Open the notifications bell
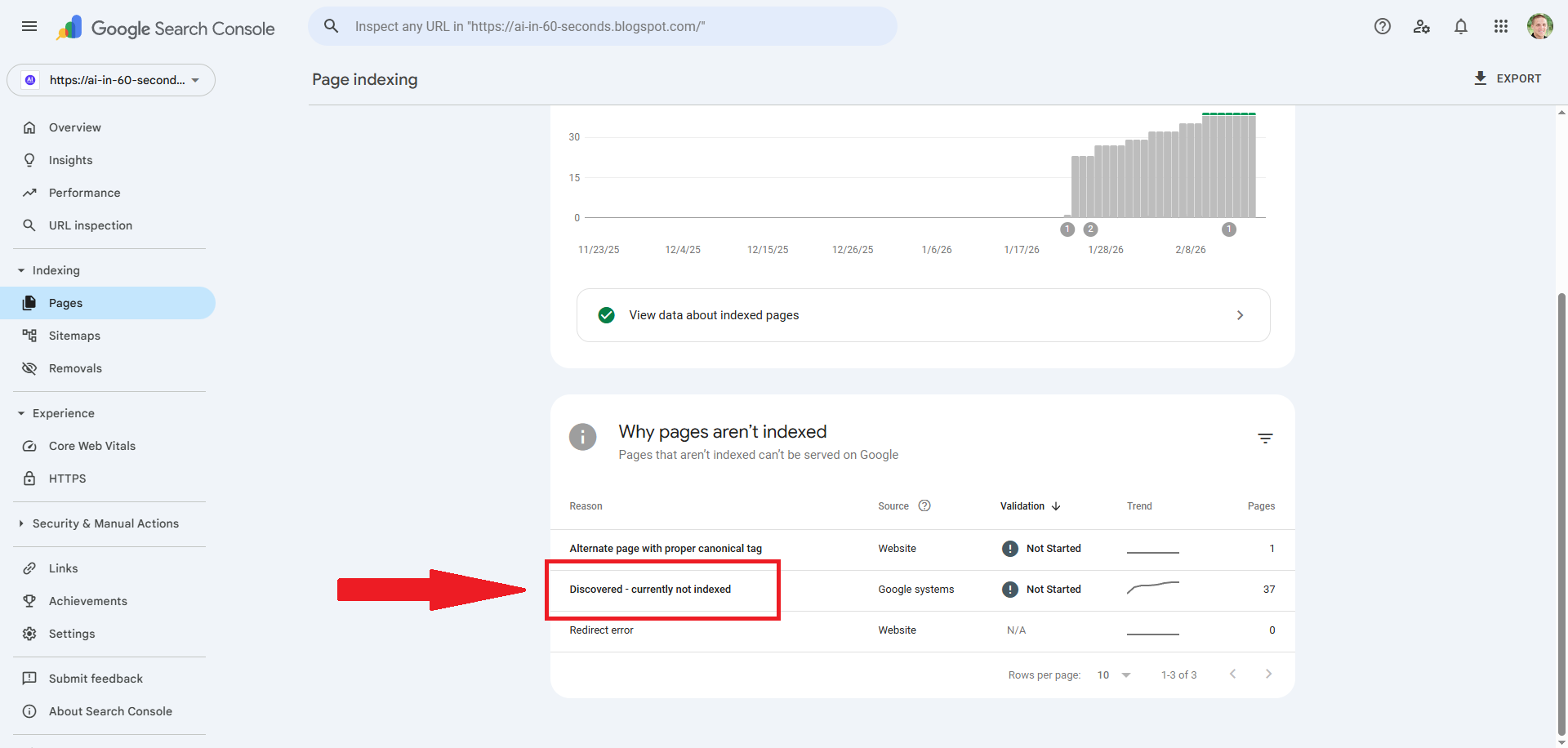 [x=1461, y=26]
